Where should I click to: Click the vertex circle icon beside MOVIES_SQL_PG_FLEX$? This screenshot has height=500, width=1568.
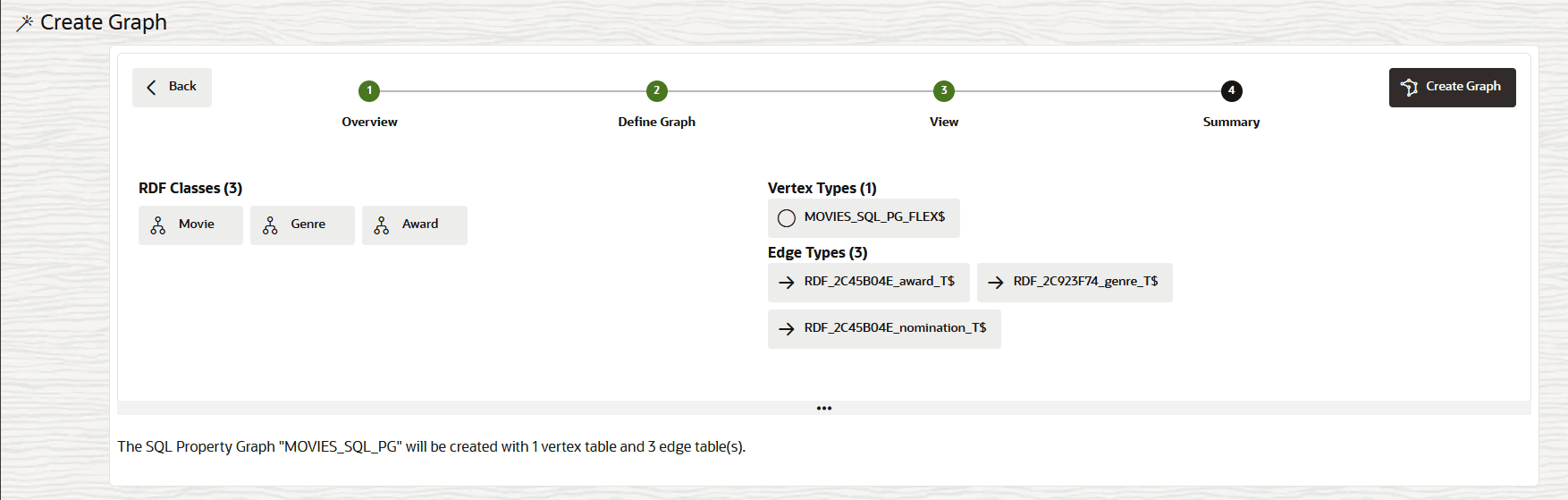click(787, 218)
